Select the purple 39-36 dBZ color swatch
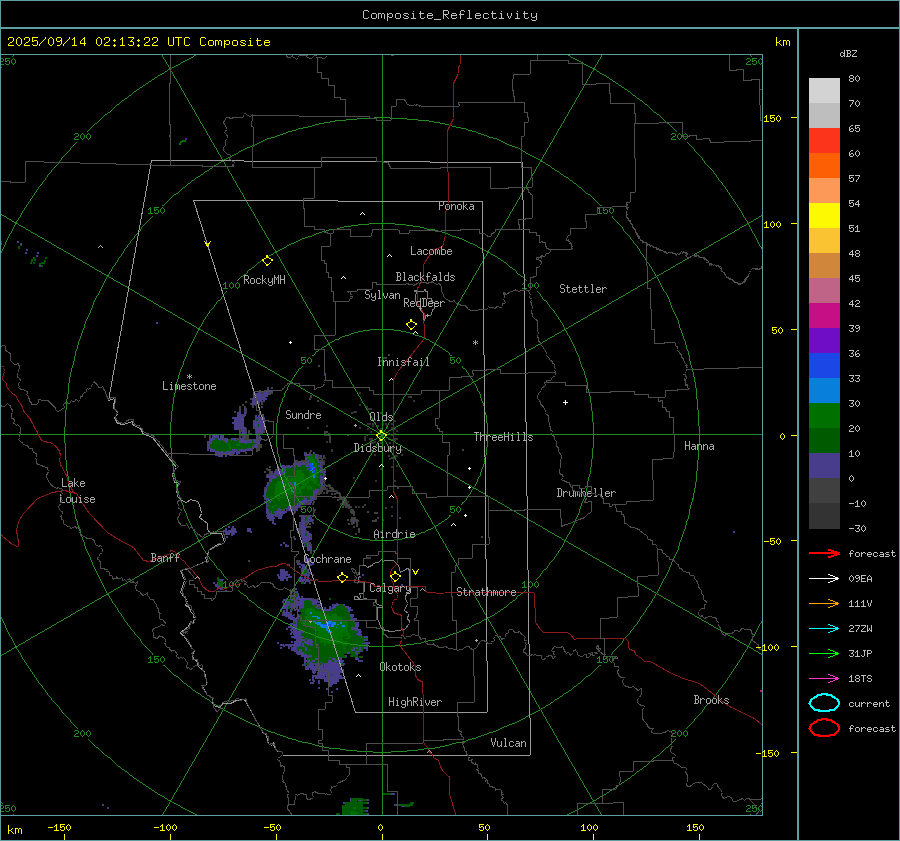 pyautogui.click(x=824, y=341)
